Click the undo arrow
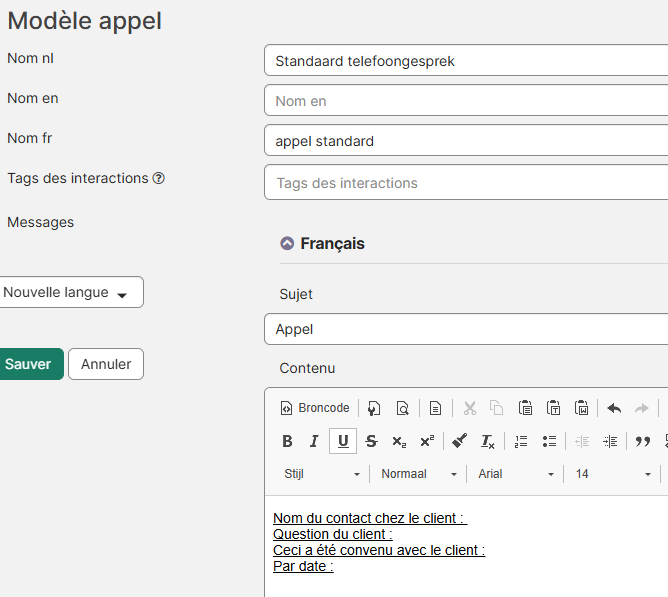This screenshot has height=597, width=668. (x=614, y=408)
